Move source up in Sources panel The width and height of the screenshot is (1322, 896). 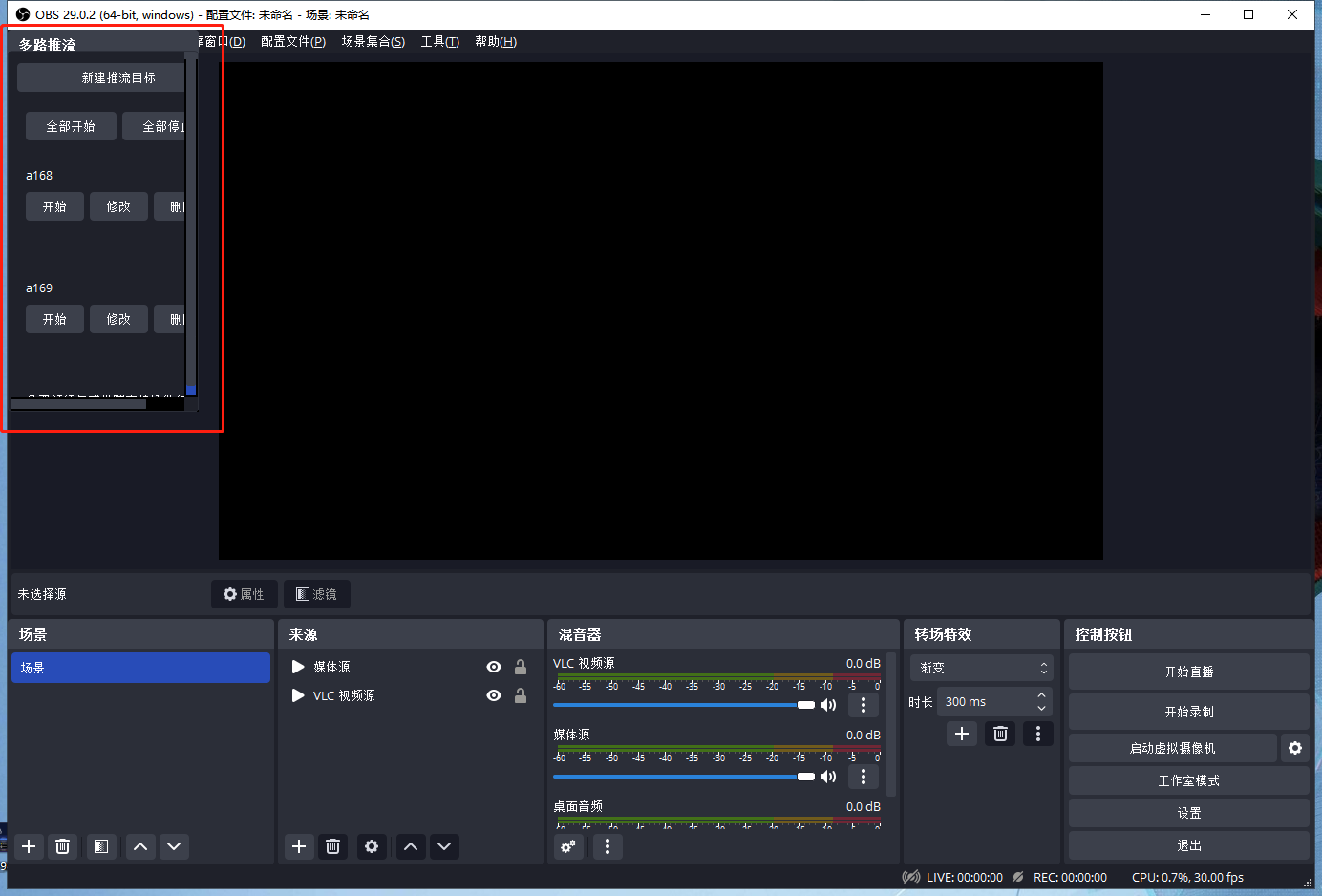pos(411,846)
